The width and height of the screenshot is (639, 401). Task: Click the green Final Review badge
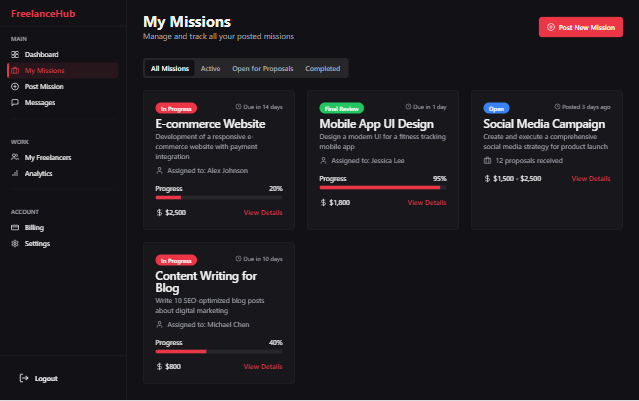pos(342,108)
